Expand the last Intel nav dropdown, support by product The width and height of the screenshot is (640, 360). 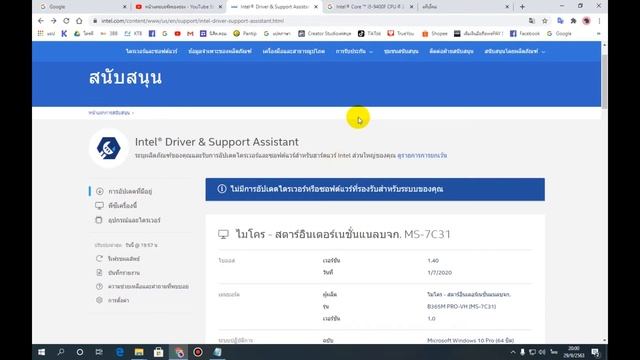(514, 51)
